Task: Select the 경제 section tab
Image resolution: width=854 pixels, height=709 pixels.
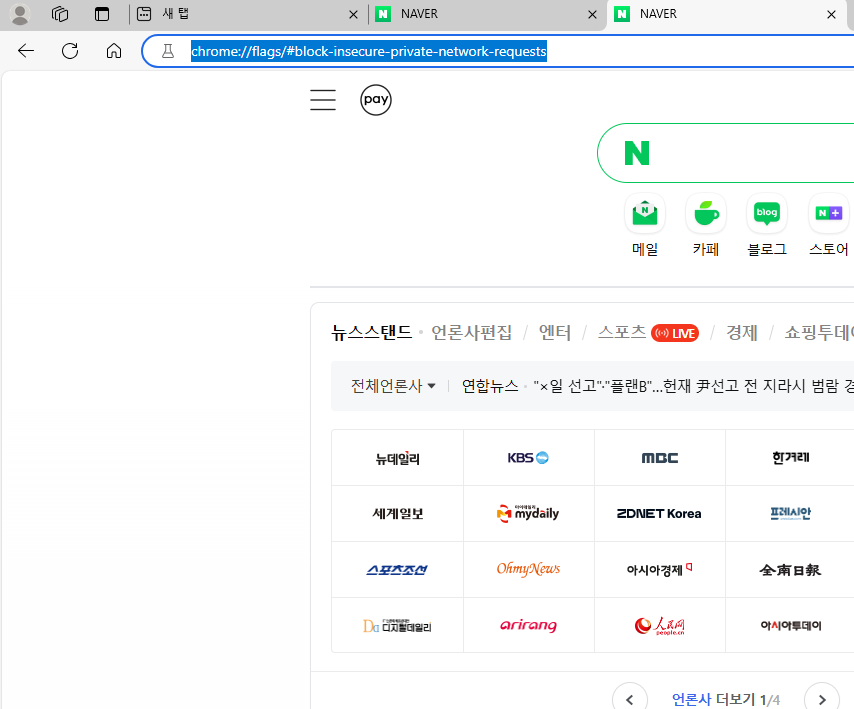Action: coord(741,332)
